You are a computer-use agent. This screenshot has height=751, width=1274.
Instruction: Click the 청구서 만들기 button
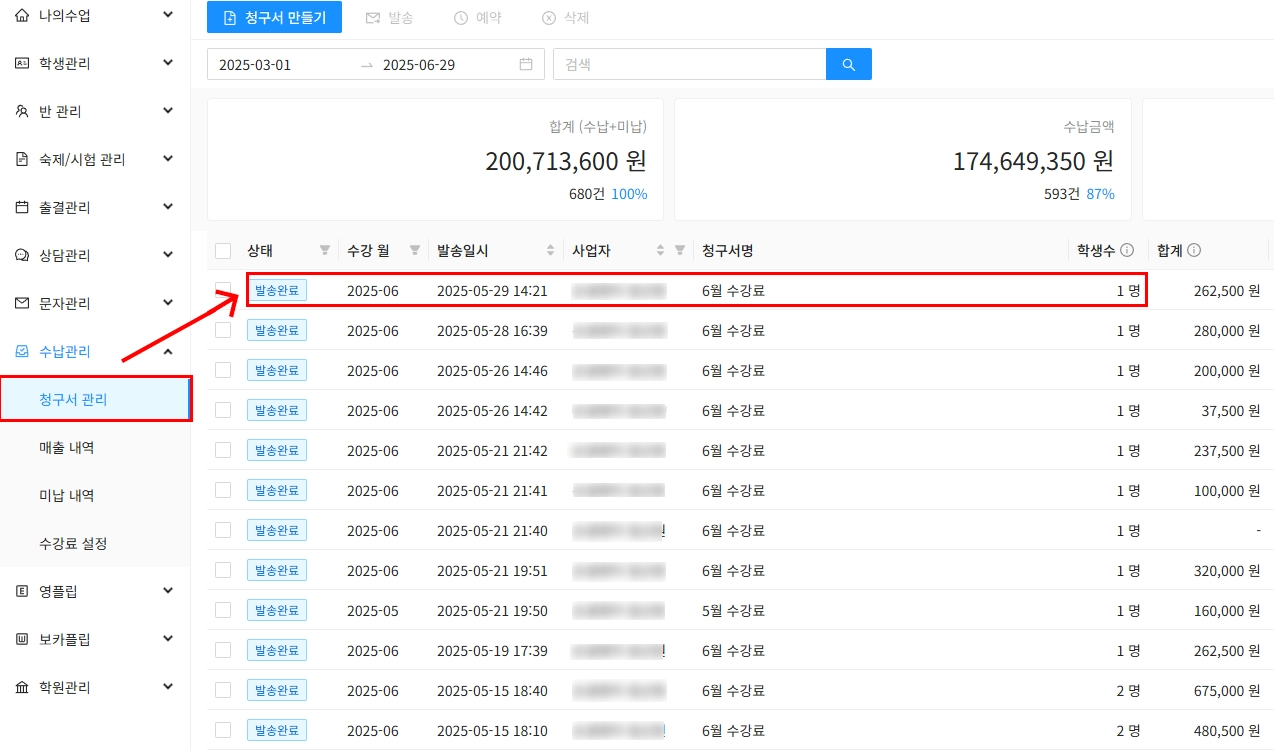tap(274, 17)
